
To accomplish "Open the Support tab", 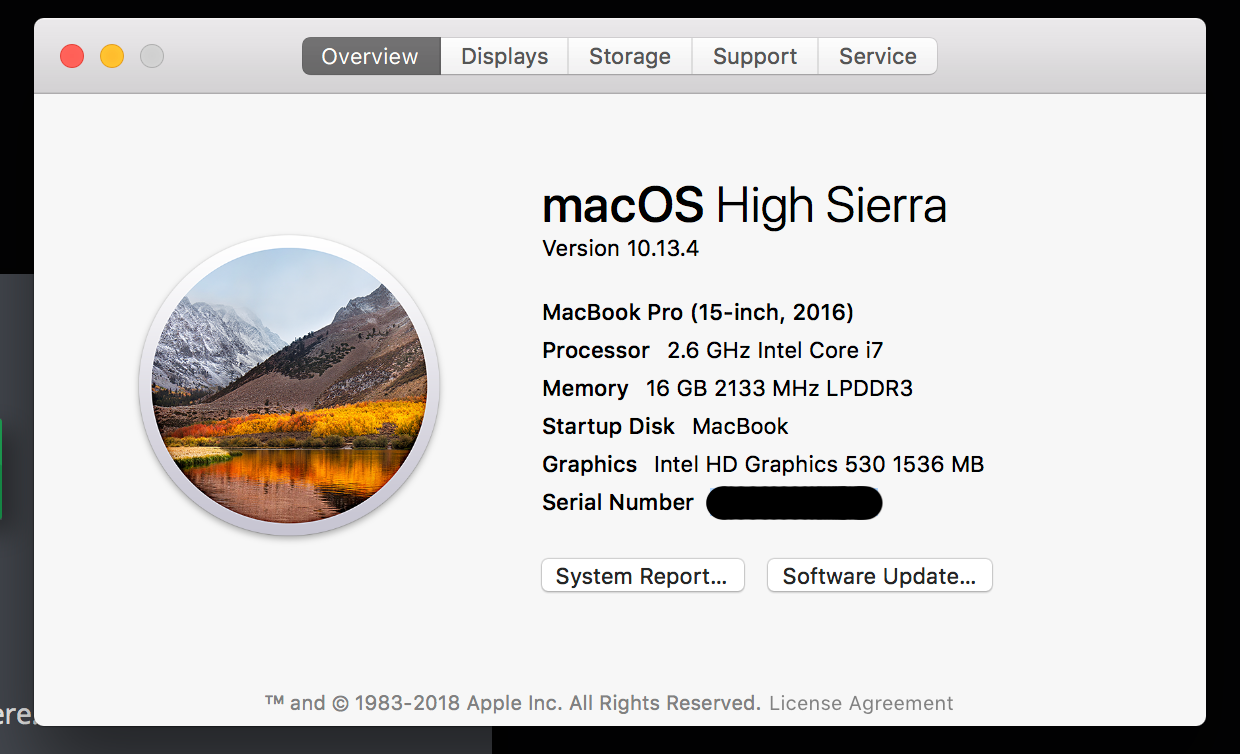I will (755, 56).
